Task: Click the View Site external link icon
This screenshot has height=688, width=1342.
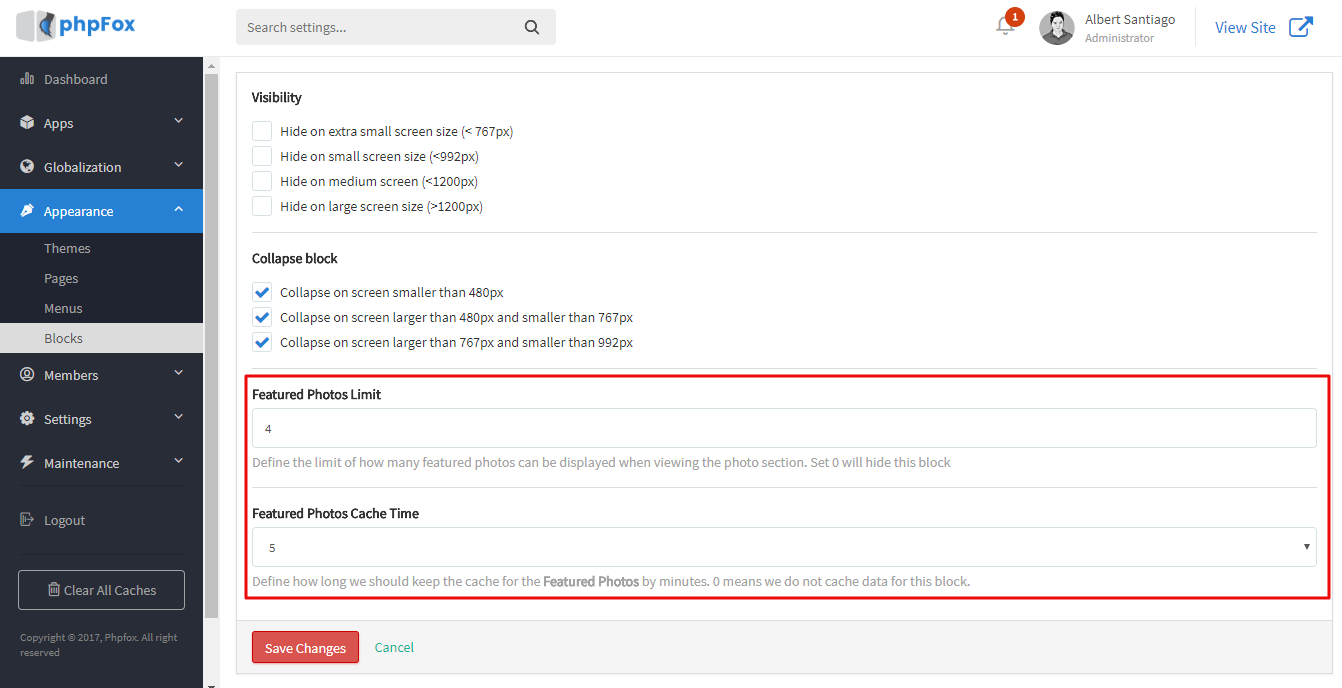Action: point(1300,27)
